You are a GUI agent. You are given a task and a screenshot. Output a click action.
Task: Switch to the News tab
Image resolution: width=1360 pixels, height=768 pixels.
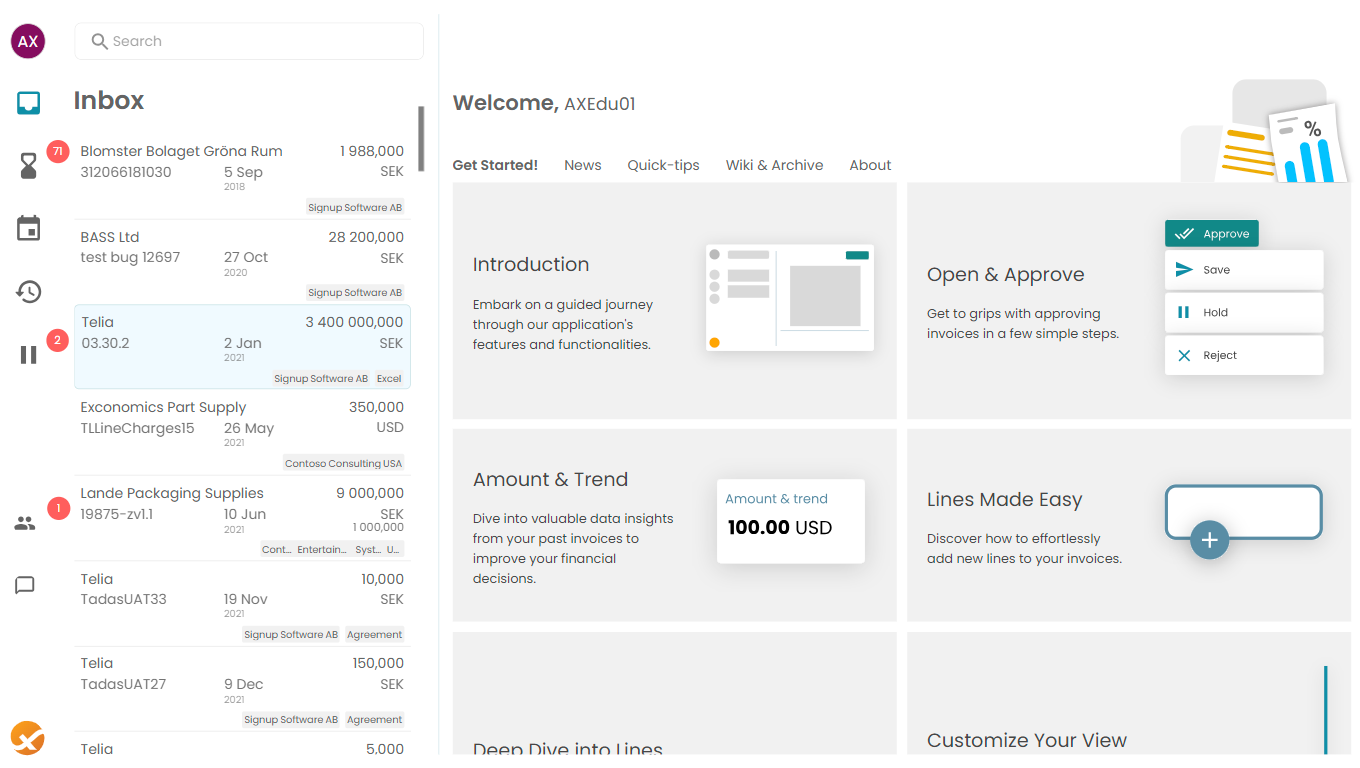tap(583, 165)
